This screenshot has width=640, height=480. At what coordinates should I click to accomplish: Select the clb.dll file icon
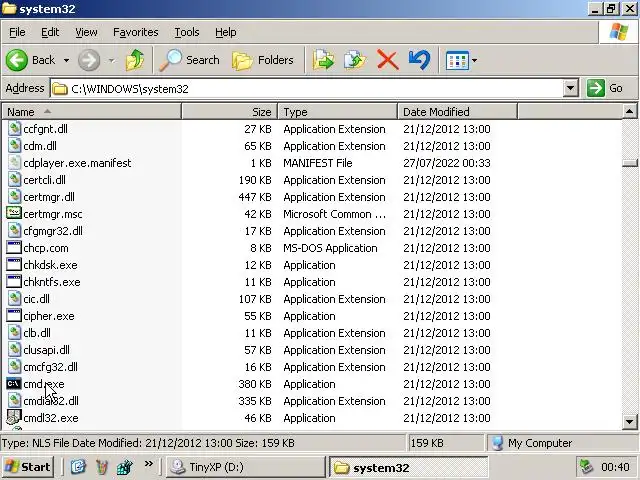(14, 333)
